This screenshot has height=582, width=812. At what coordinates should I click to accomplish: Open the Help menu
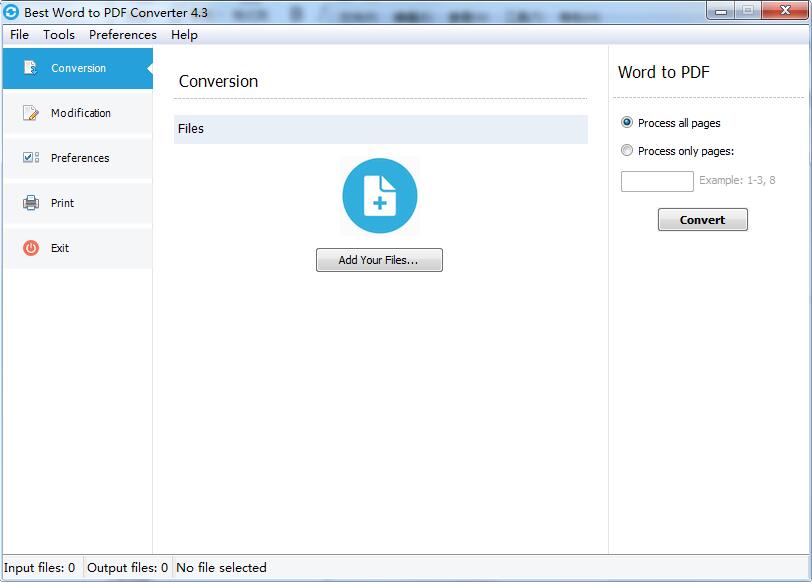tap(184, 35)
